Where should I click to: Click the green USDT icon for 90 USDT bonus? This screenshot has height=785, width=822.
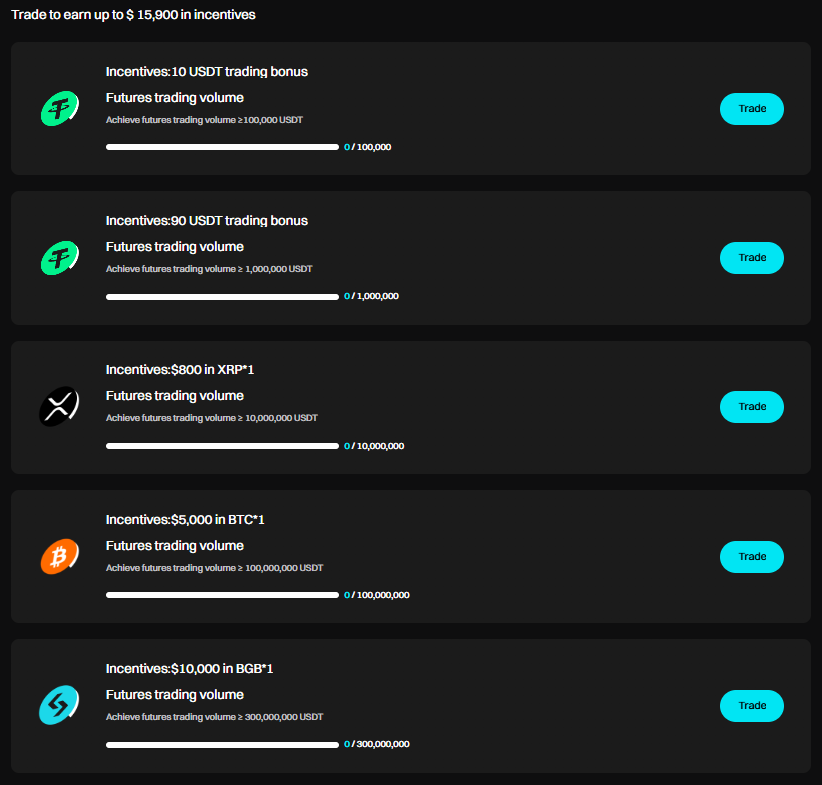(x=60, y=258)
